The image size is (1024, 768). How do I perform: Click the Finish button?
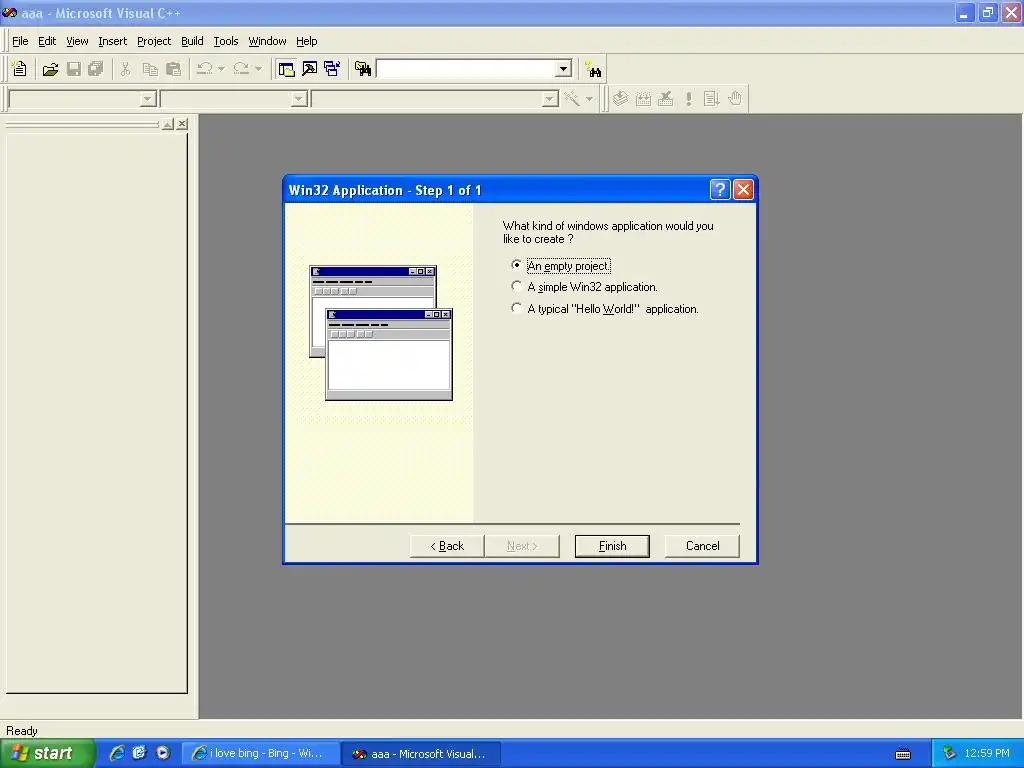click(612, 546)
